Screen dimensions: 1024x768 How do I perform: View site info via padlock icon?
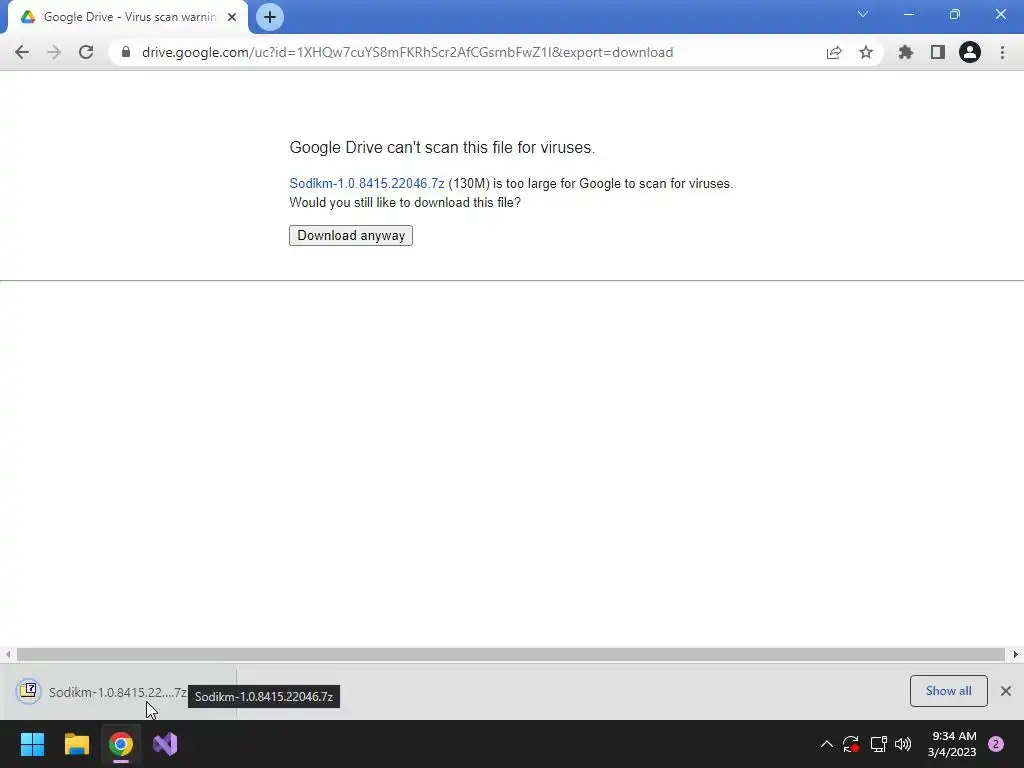(126, 52)
